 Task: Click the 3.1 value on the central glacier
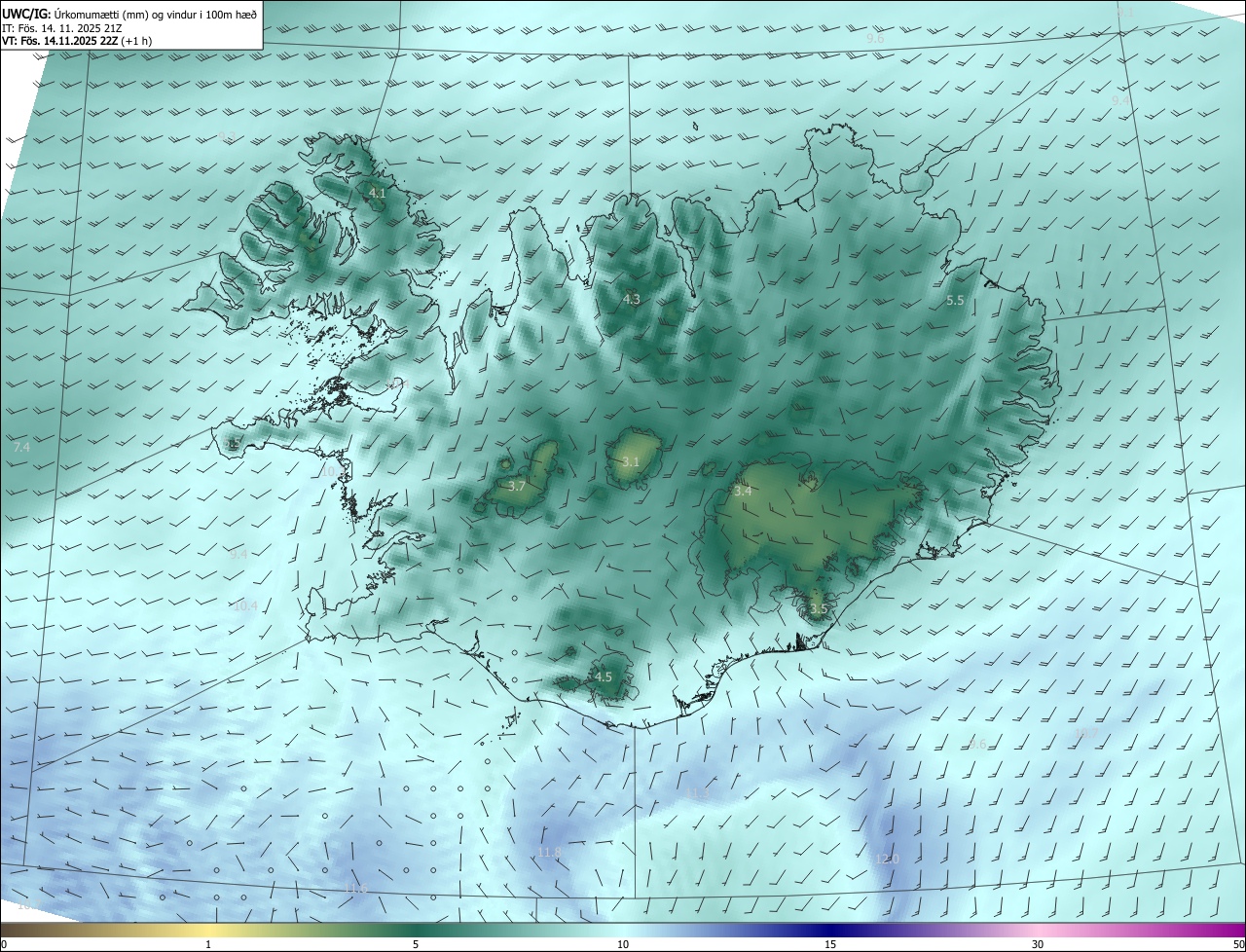[631, 461]
